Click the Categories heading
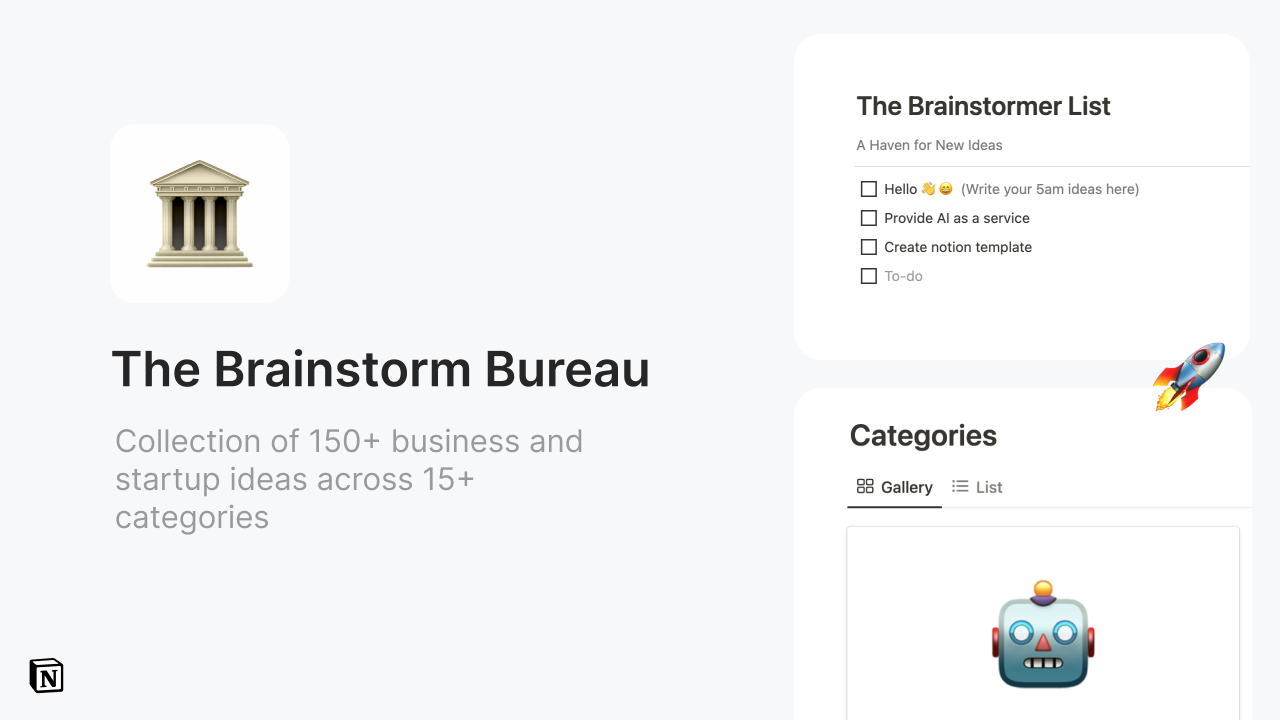1280x720 pixels. (x=922, y=435)
